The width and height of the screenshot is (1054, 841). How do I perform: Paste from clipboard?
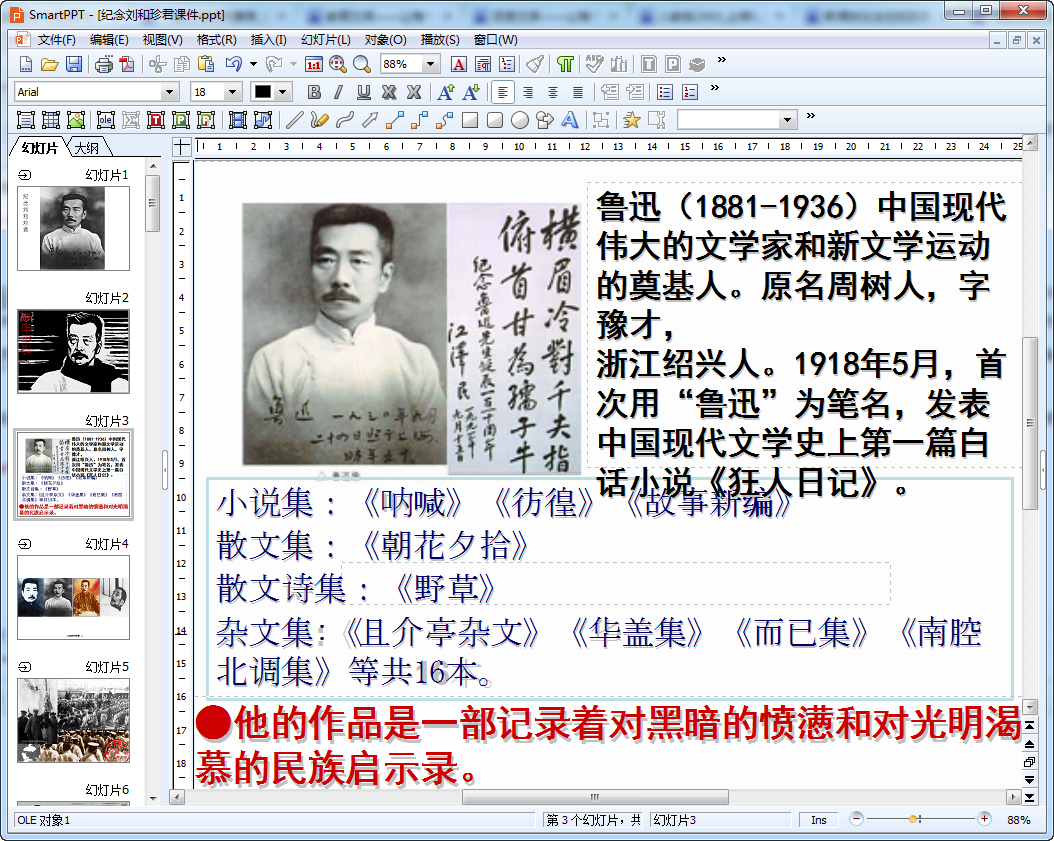click(206, 65)
